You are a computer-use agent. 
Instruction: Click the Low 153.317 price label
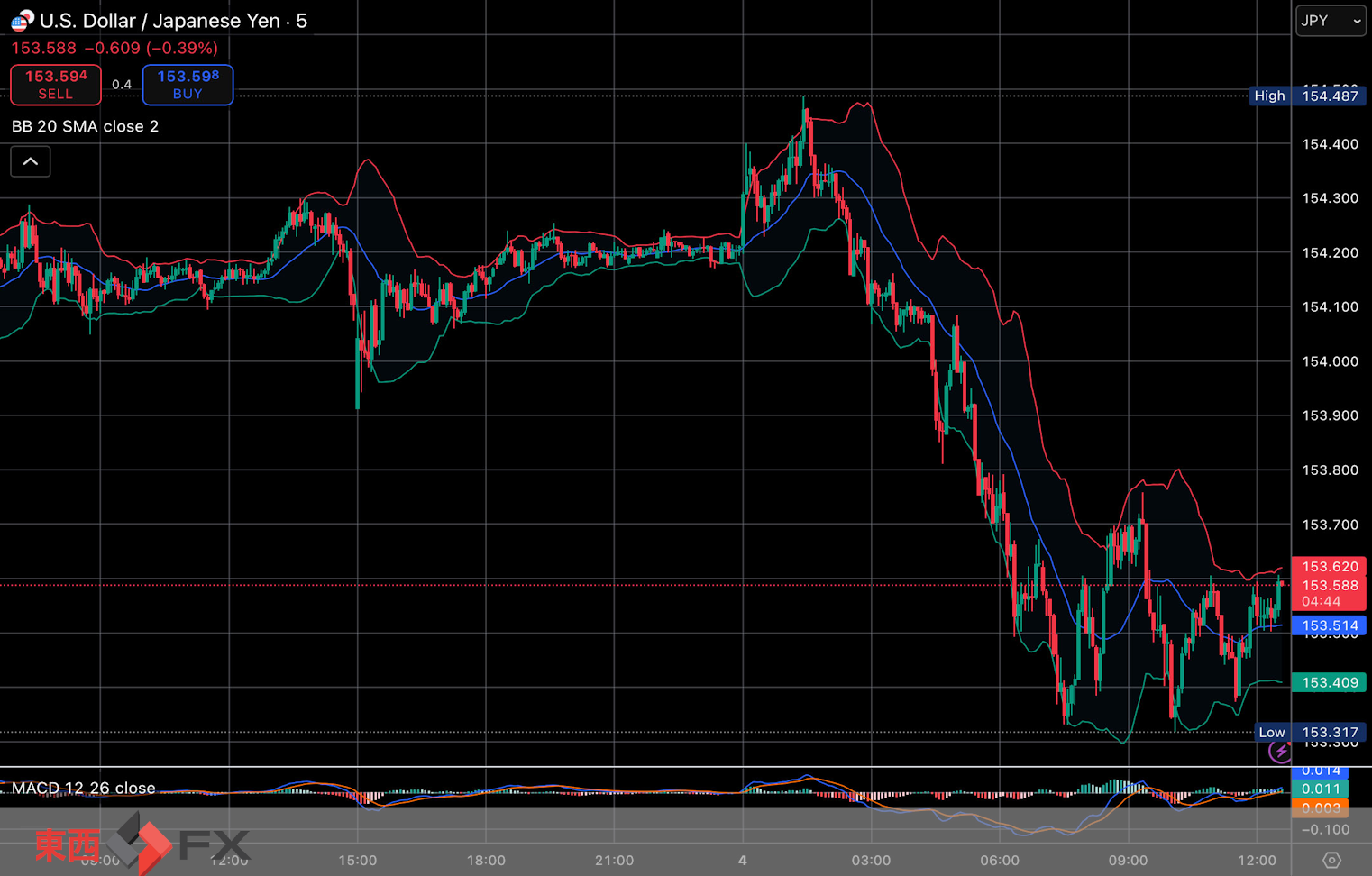1309,732
